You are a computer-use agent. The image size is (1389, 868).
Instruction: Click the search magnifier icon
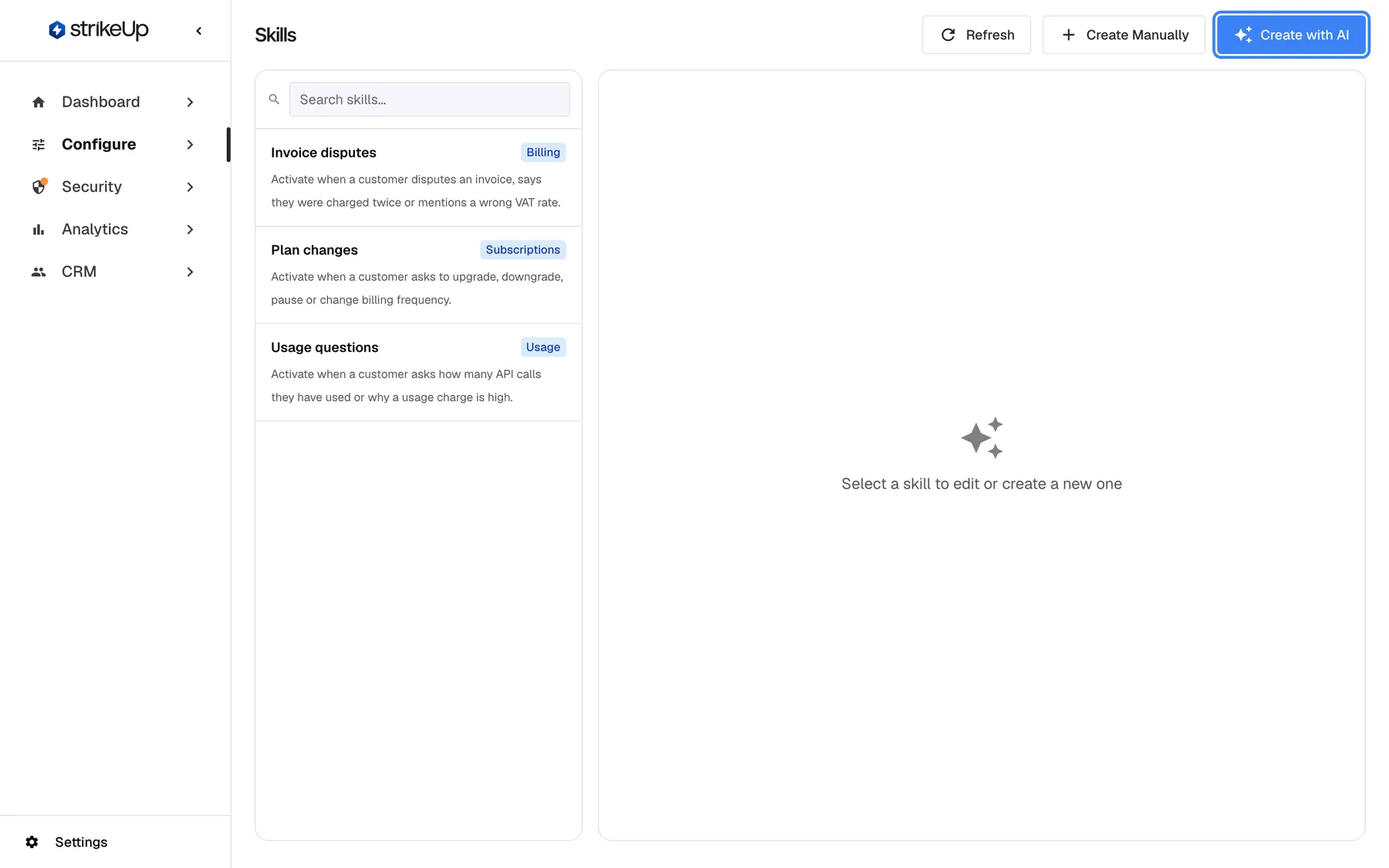(x=274, y=100)
